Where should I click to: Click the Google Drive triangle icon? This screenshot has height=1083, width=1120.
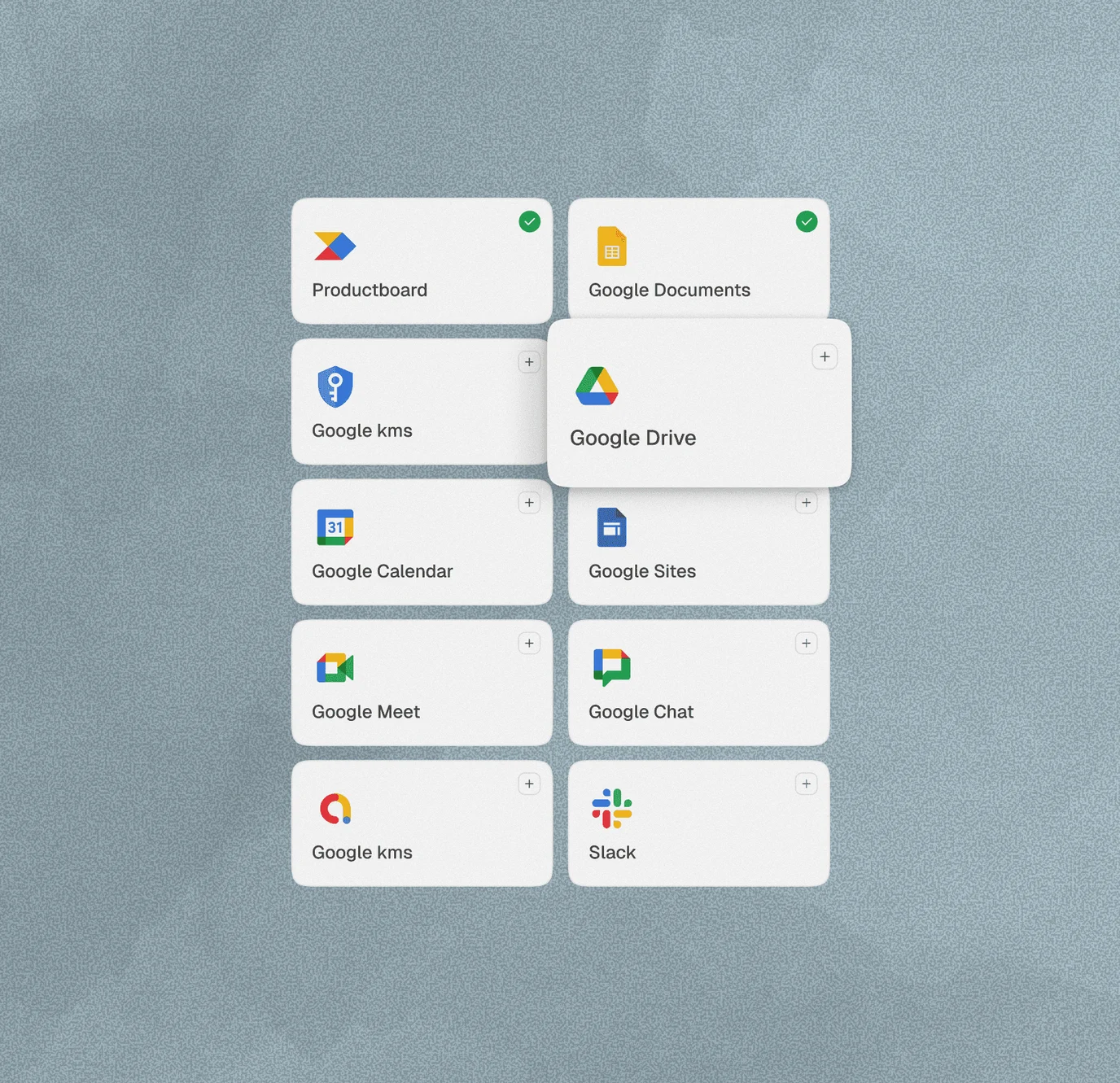597,386
